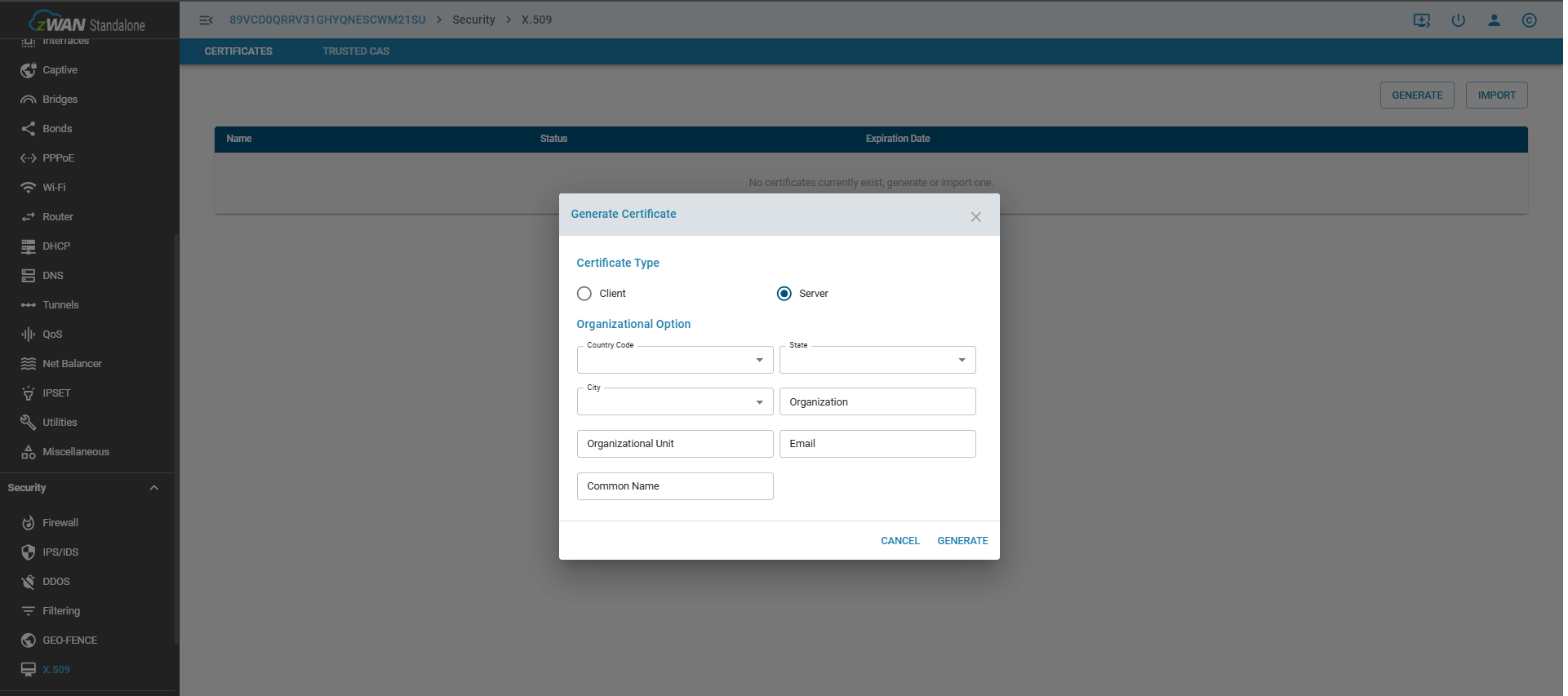Image resolution: width=1568 pixels, height=696 pixels.
Task: Collapse the sidebar with hamburger icon
Action: pos(207,20)
